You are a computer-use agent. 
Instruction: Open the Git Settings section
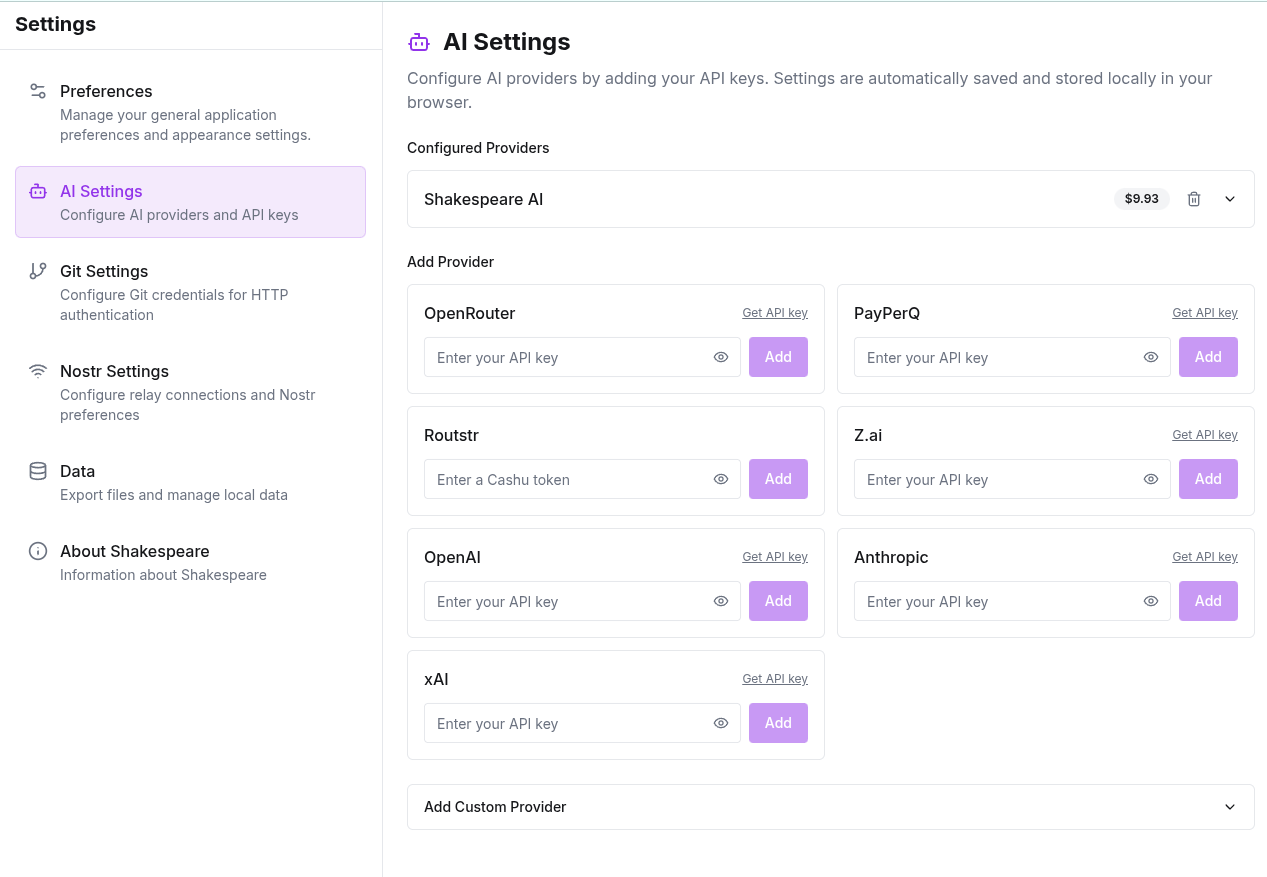[x=104, y=270]
